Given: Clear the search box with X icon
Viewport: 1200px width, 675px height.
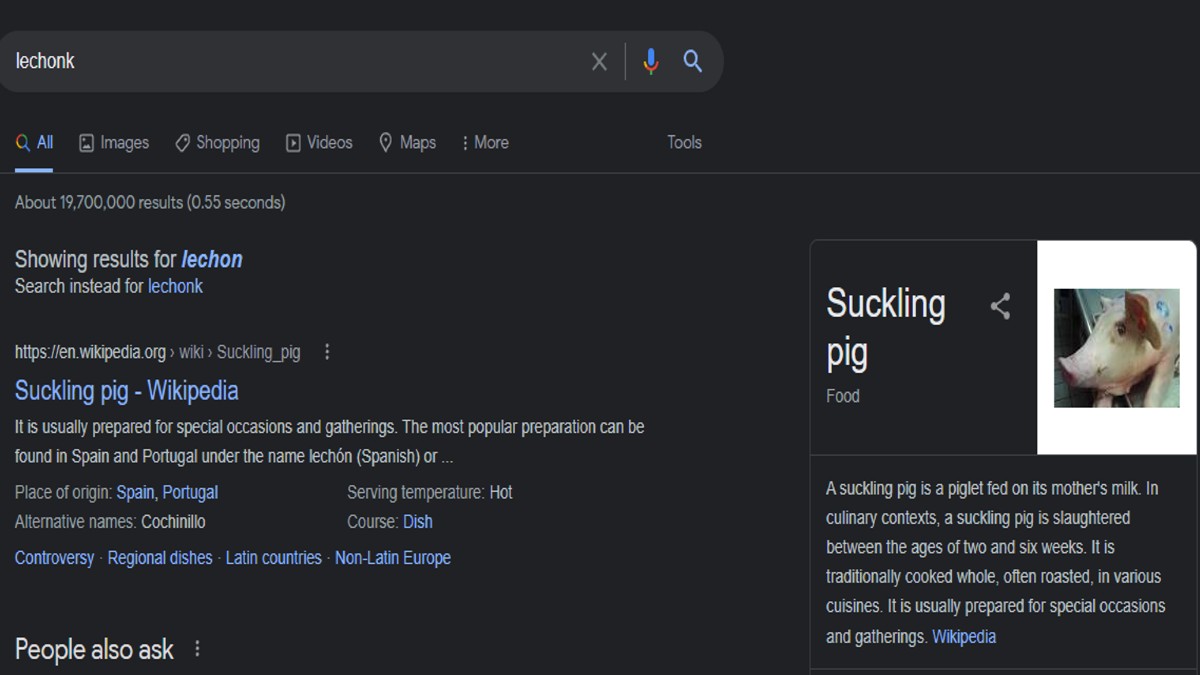Looking at the screenshot, I should 599,62.
